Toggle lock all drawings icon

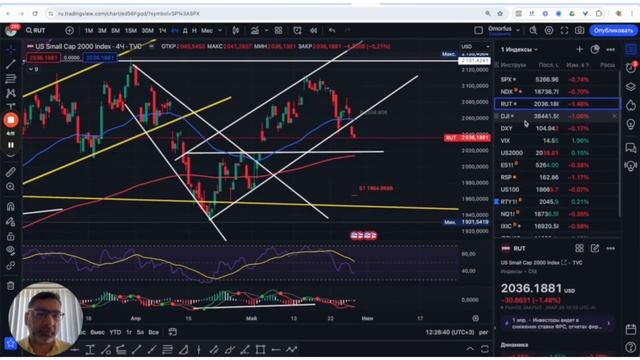[x=11, y=236]
